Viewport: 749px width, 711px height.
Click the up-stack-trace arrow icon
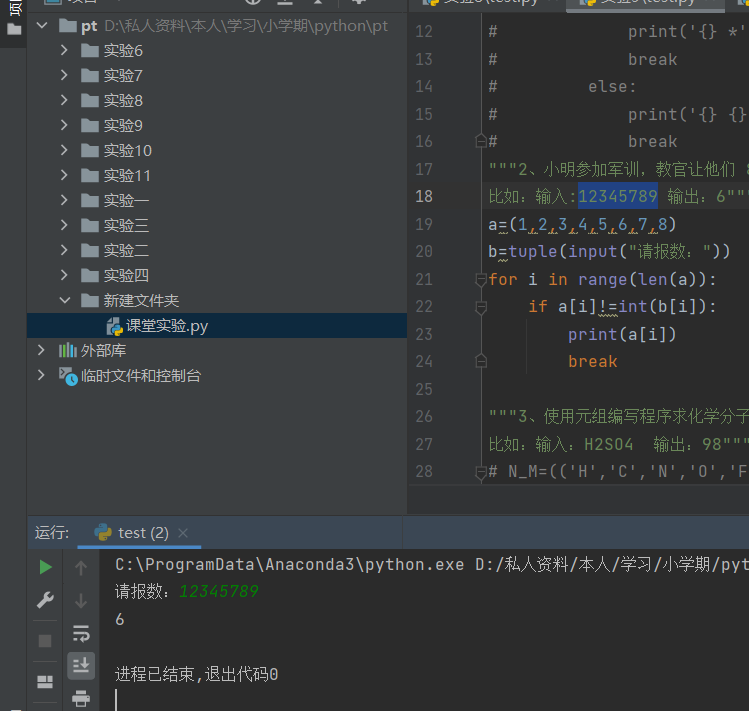click(x=81, y=568)
